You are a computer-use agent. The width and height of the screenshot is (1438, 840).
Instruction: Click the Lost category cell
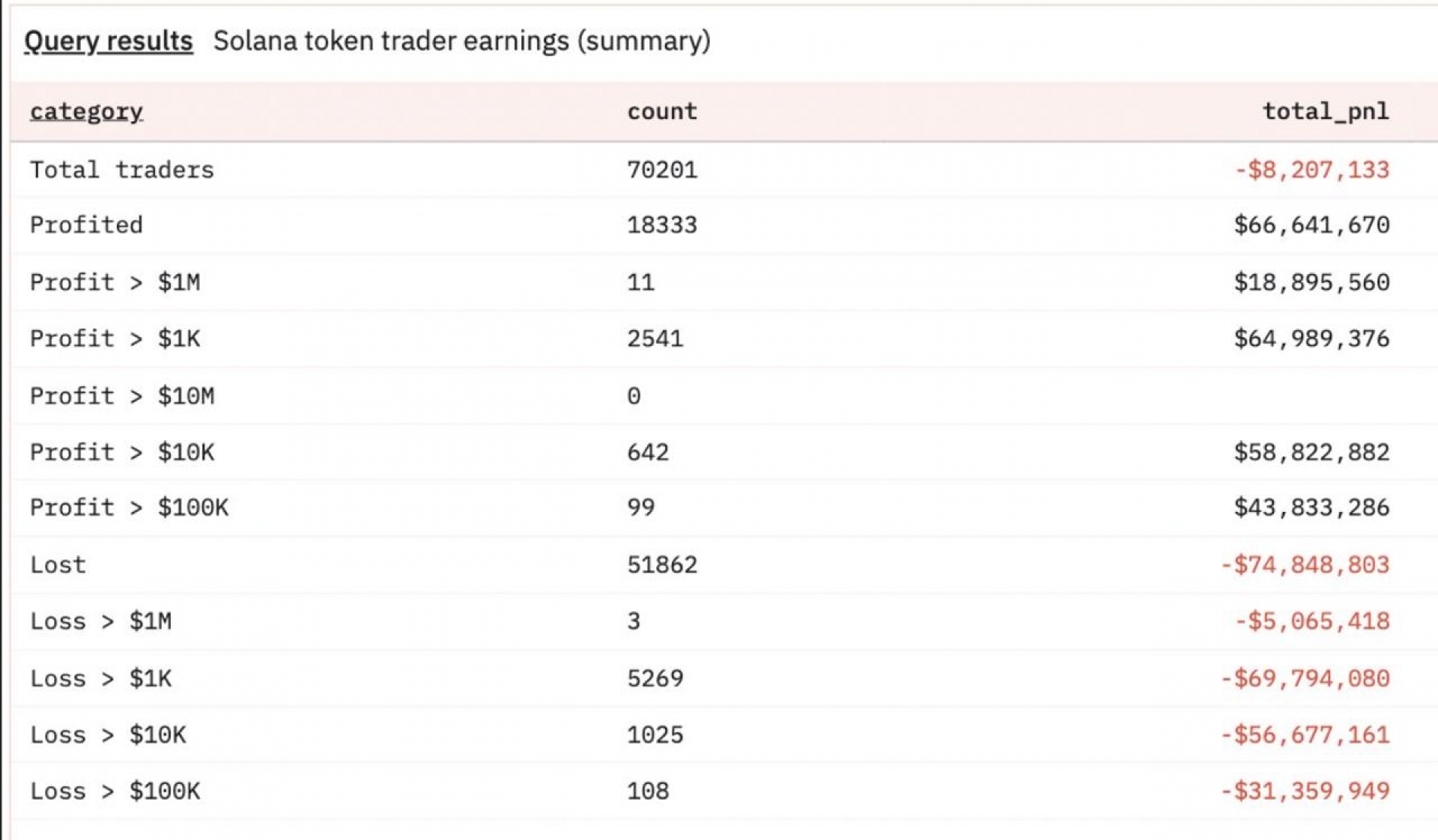pyautogui.click(x=58, y=564)
